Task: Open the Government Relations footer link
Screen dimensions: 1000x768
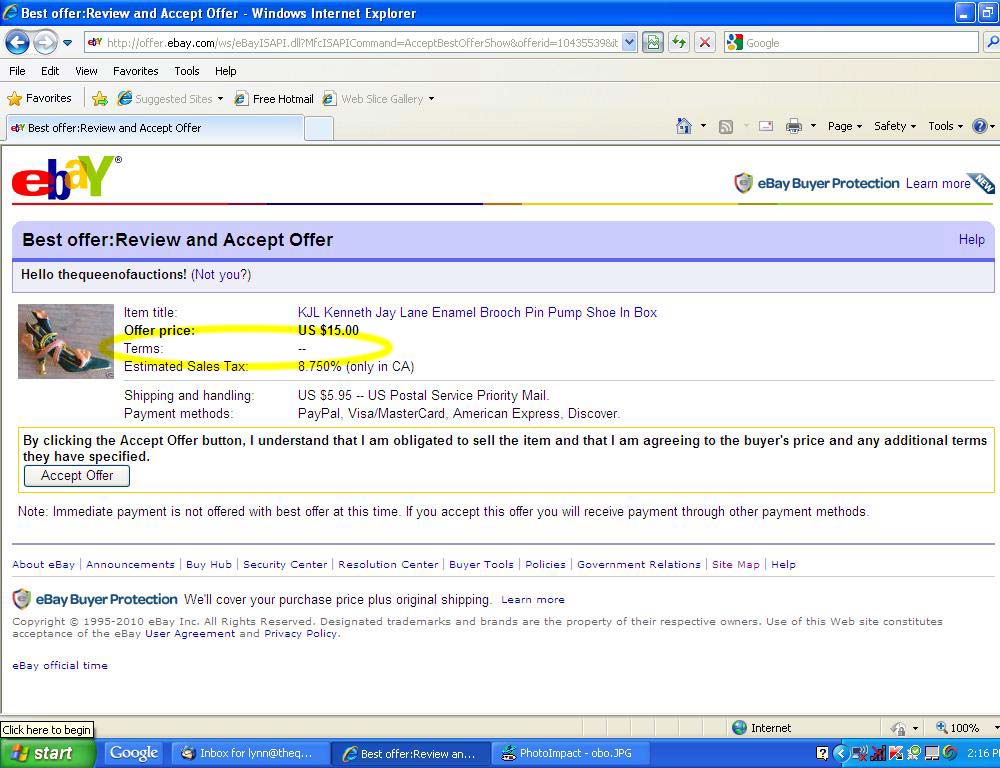Action: pos(638,565)
